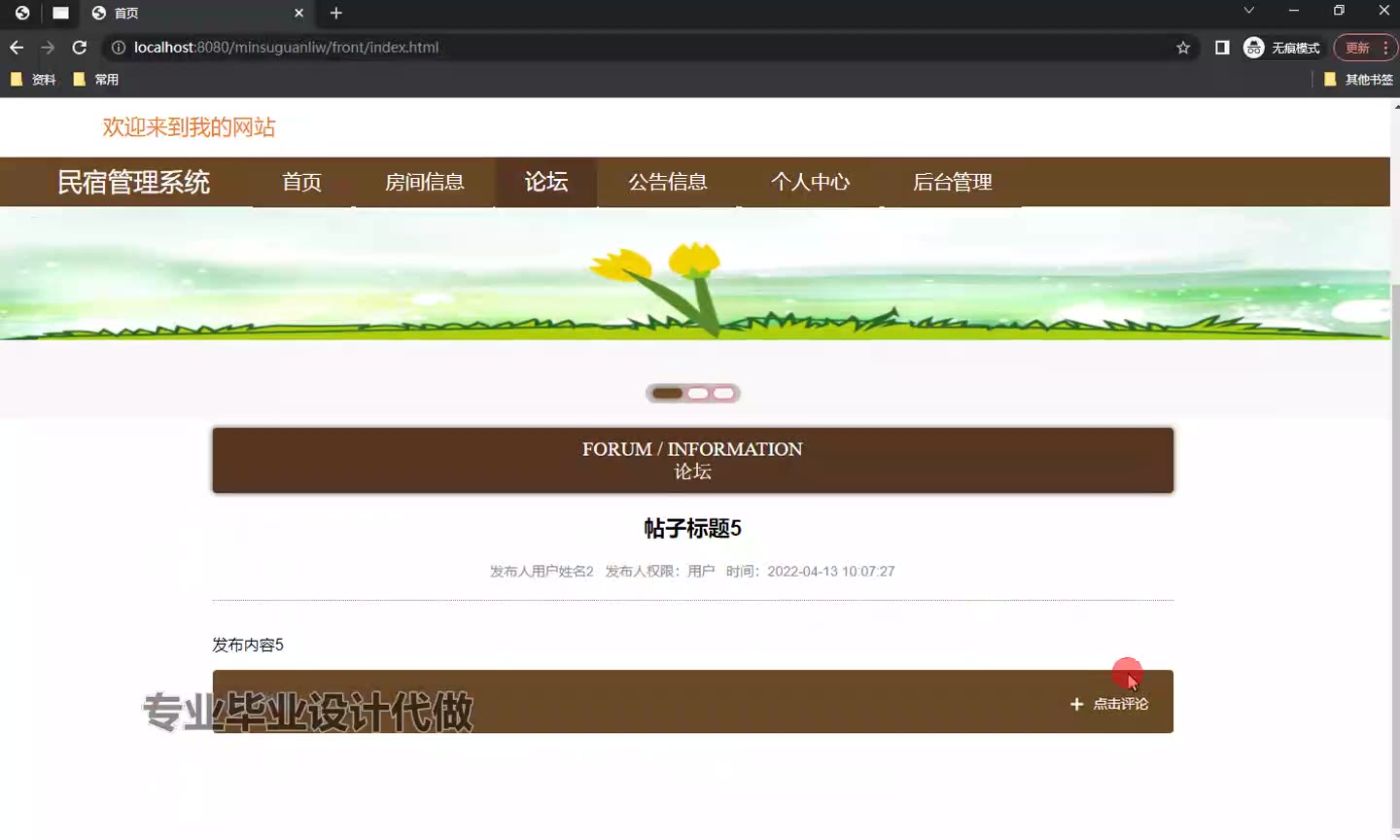Click the 发布人权限：用户 text

(660, 572)
